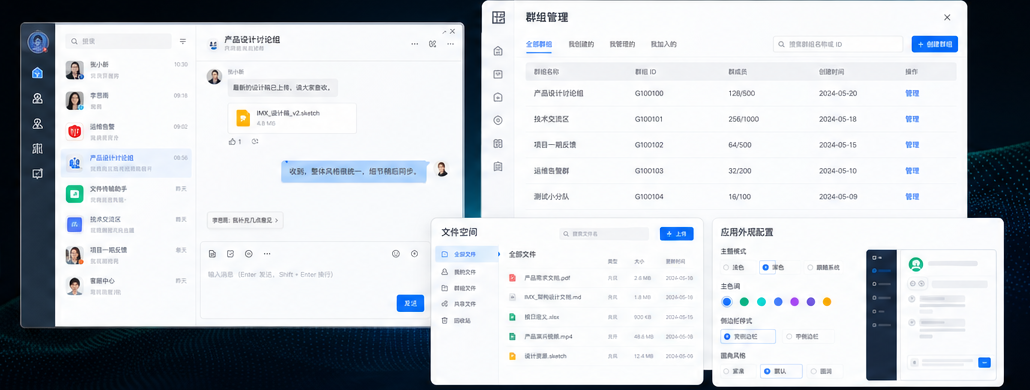Select the 跟随系统 theme radio button
The image size is (1030, 390).
pos(810,267)
